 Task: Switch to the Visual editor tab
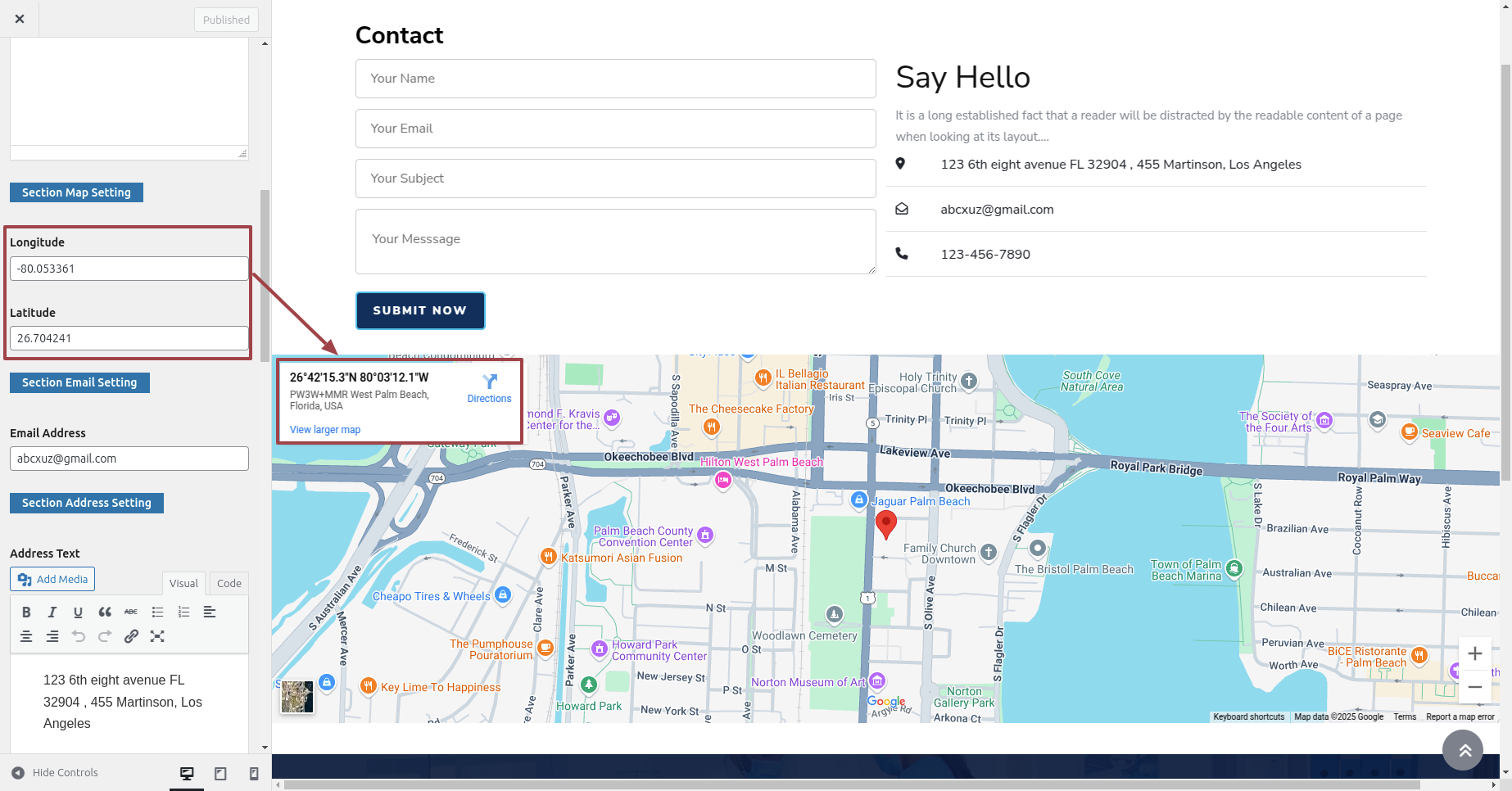183,583
